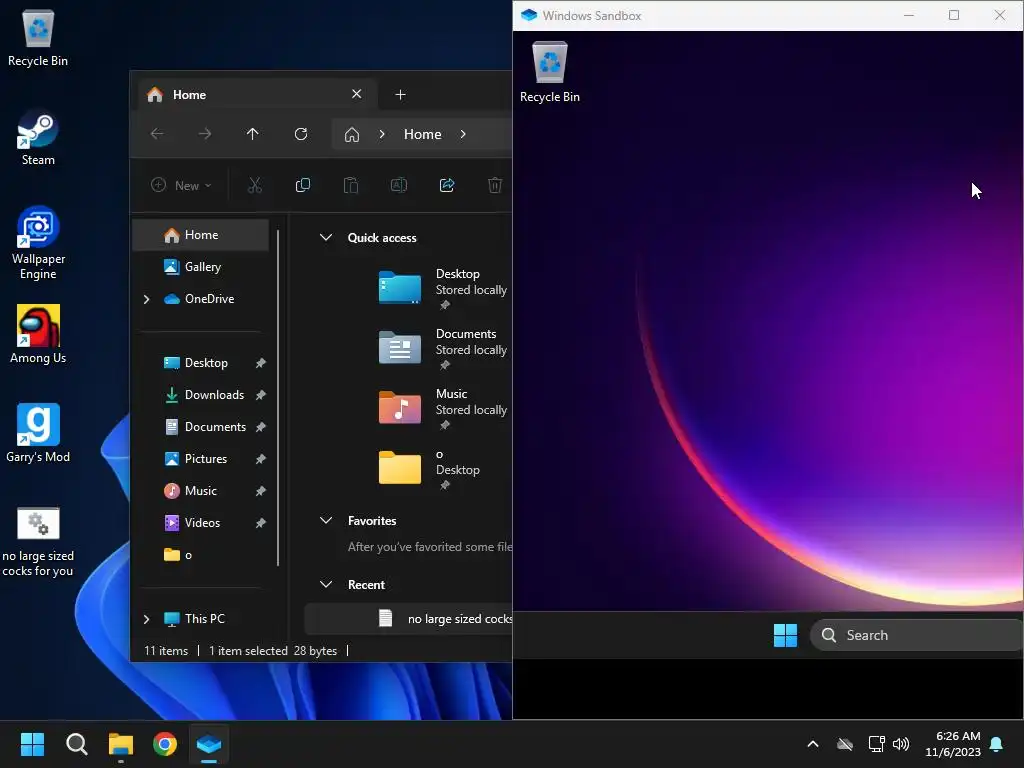Open Videos in navigation pane
This screenshot has height=768, width=1024.
(x=200, y=523)
